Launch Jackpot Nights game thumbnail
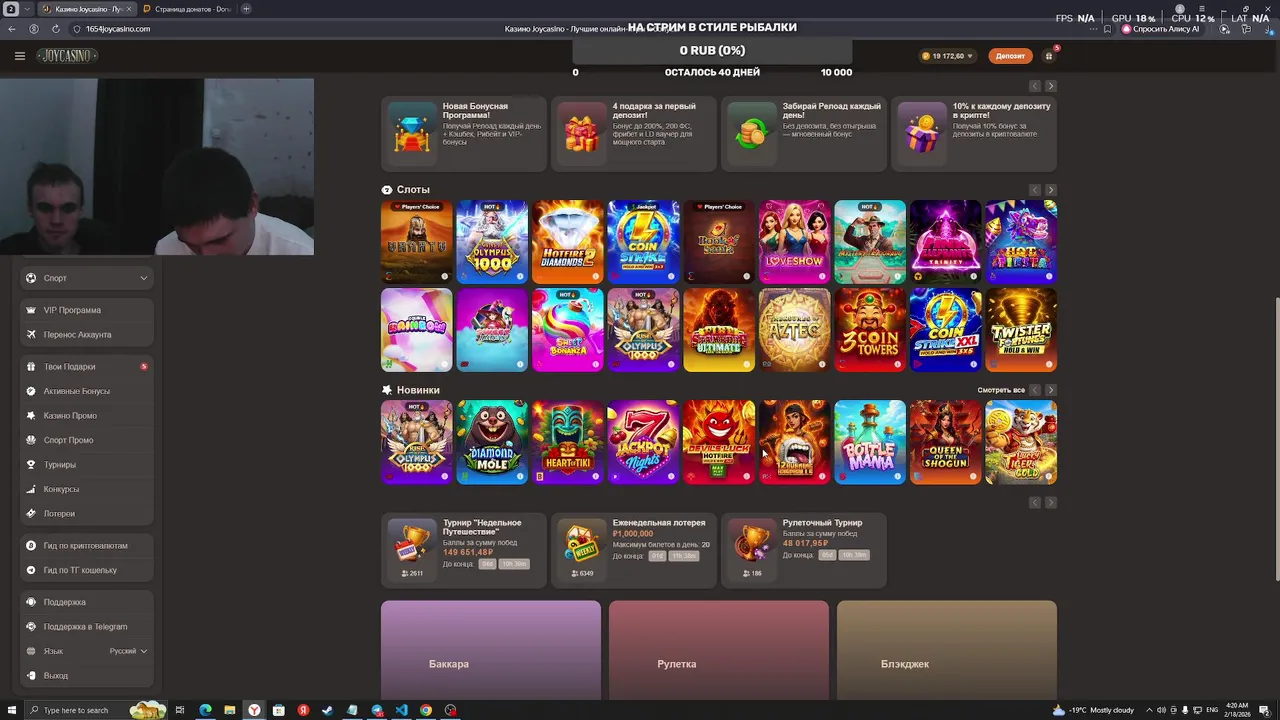This screenshot has height=720, width=1280. click(643, 442)
